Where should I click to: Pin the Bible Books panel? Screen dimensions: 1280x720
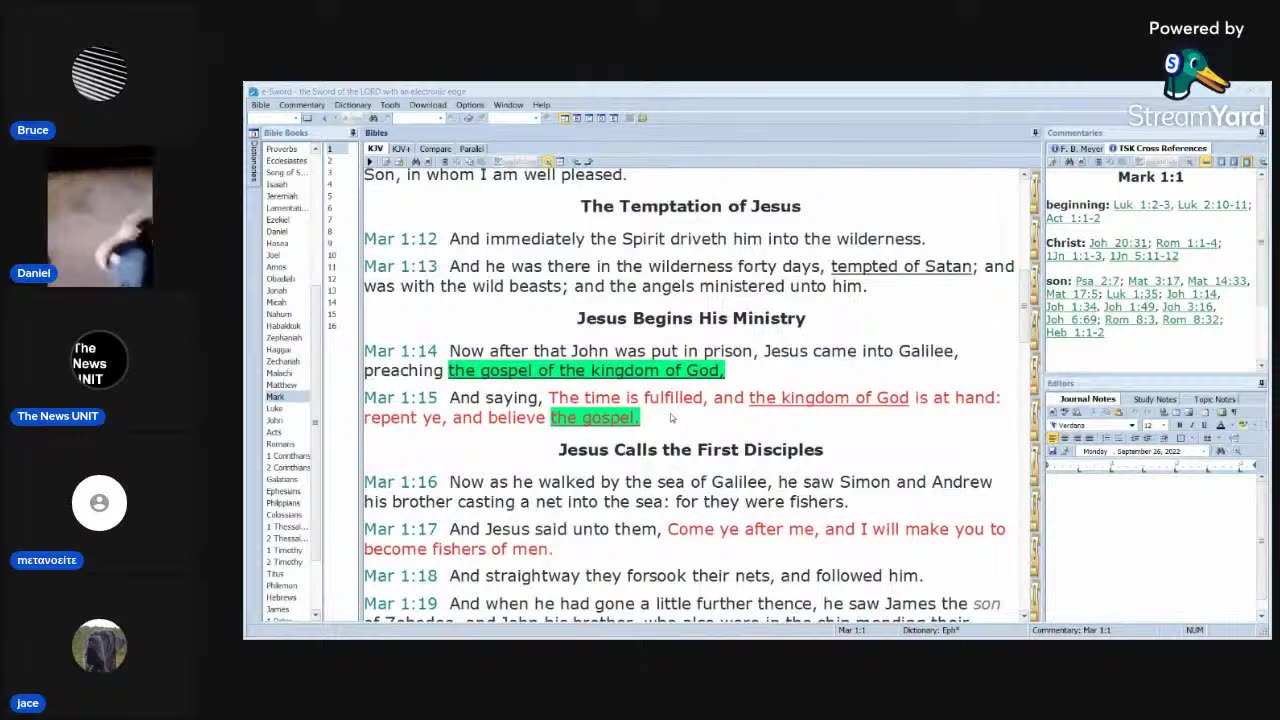click(352, 133)
